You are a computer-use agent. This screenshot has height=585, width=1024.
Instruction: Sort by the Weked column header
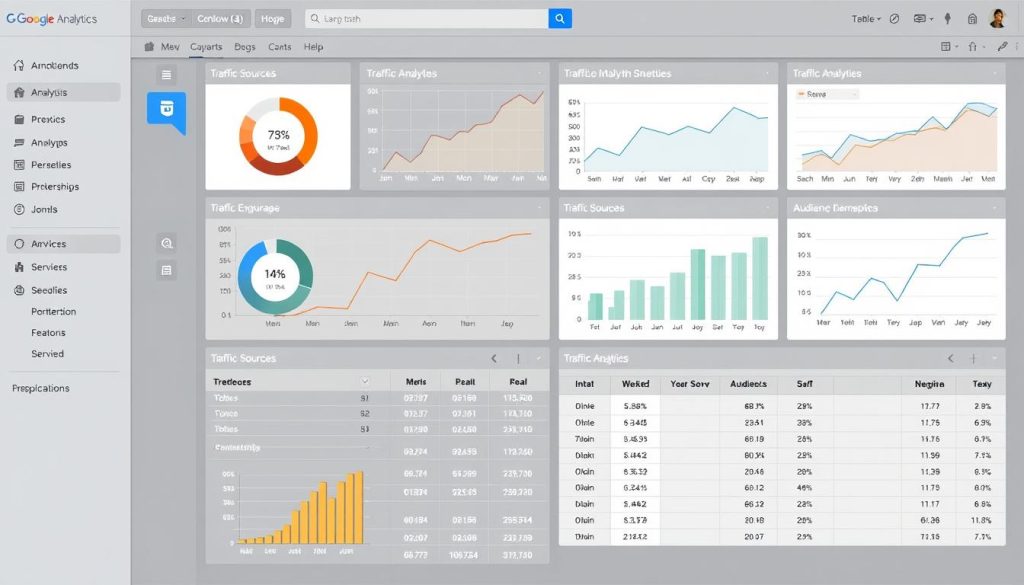[x=635, y=384]
